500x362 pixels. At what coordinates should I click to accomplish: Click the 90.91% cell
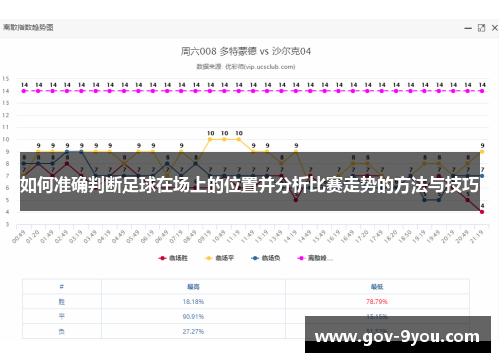[x=193, y=316]
